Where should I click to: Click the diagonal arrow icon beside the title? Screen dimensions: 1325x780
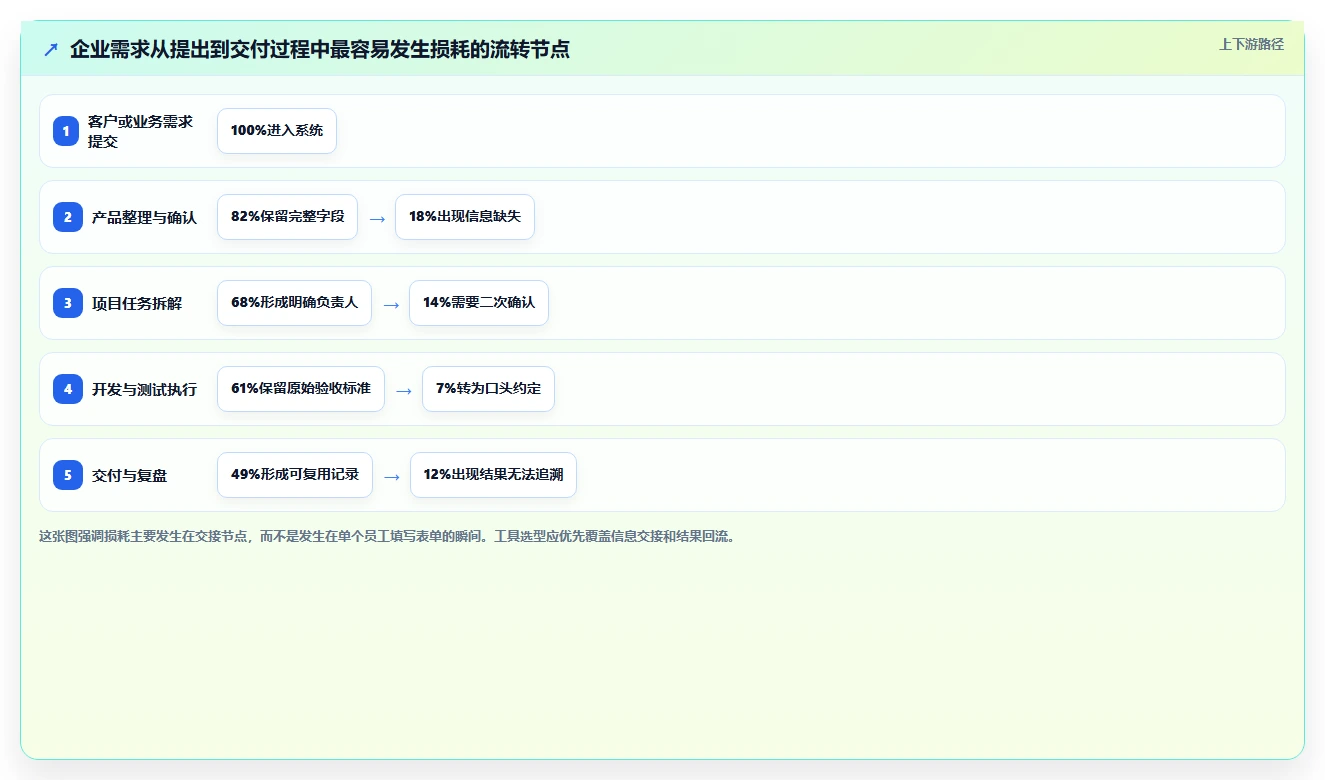click(x=51, y=49)
